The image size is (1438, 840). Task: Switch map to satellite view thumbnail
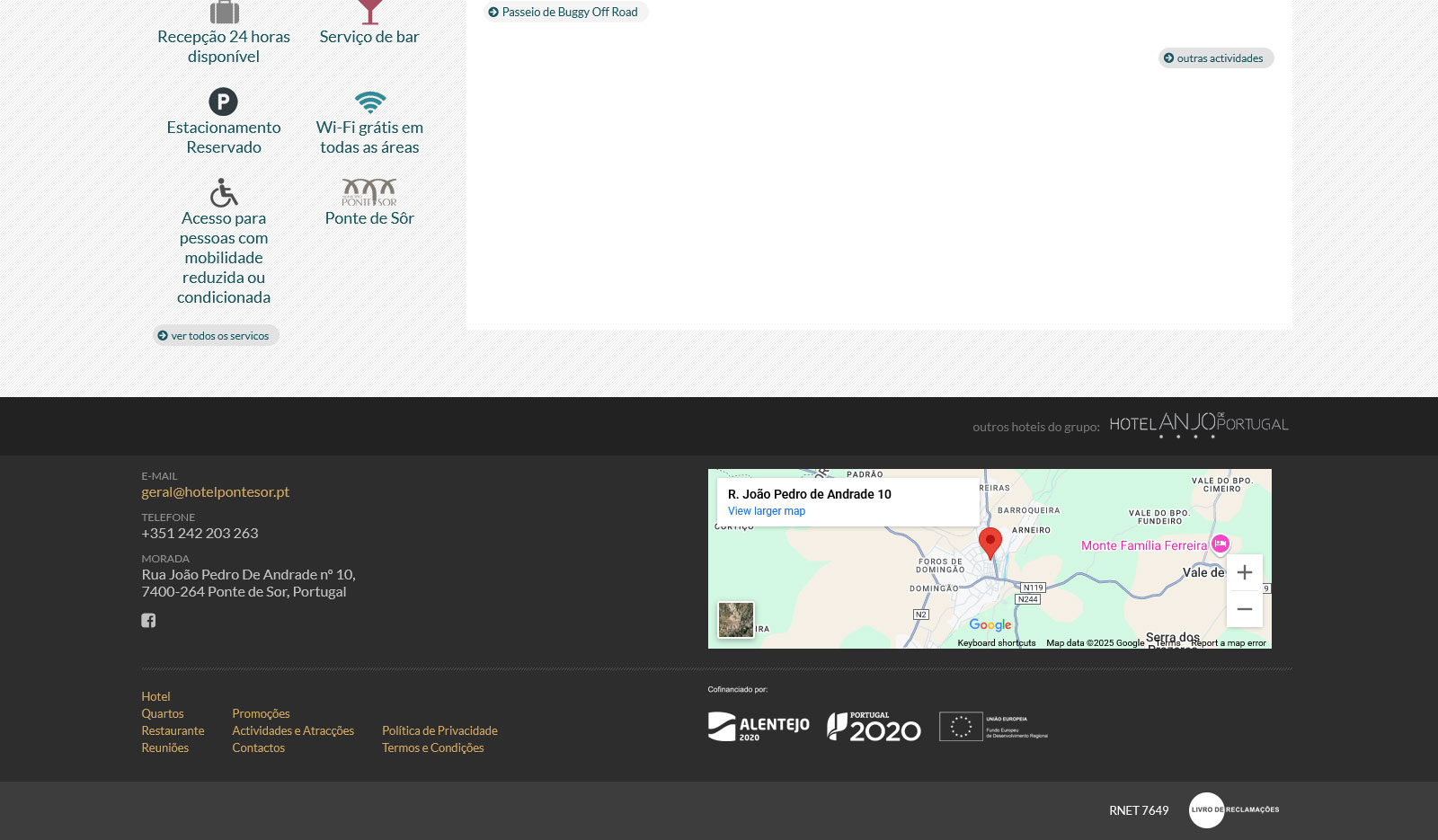point(735,620)
